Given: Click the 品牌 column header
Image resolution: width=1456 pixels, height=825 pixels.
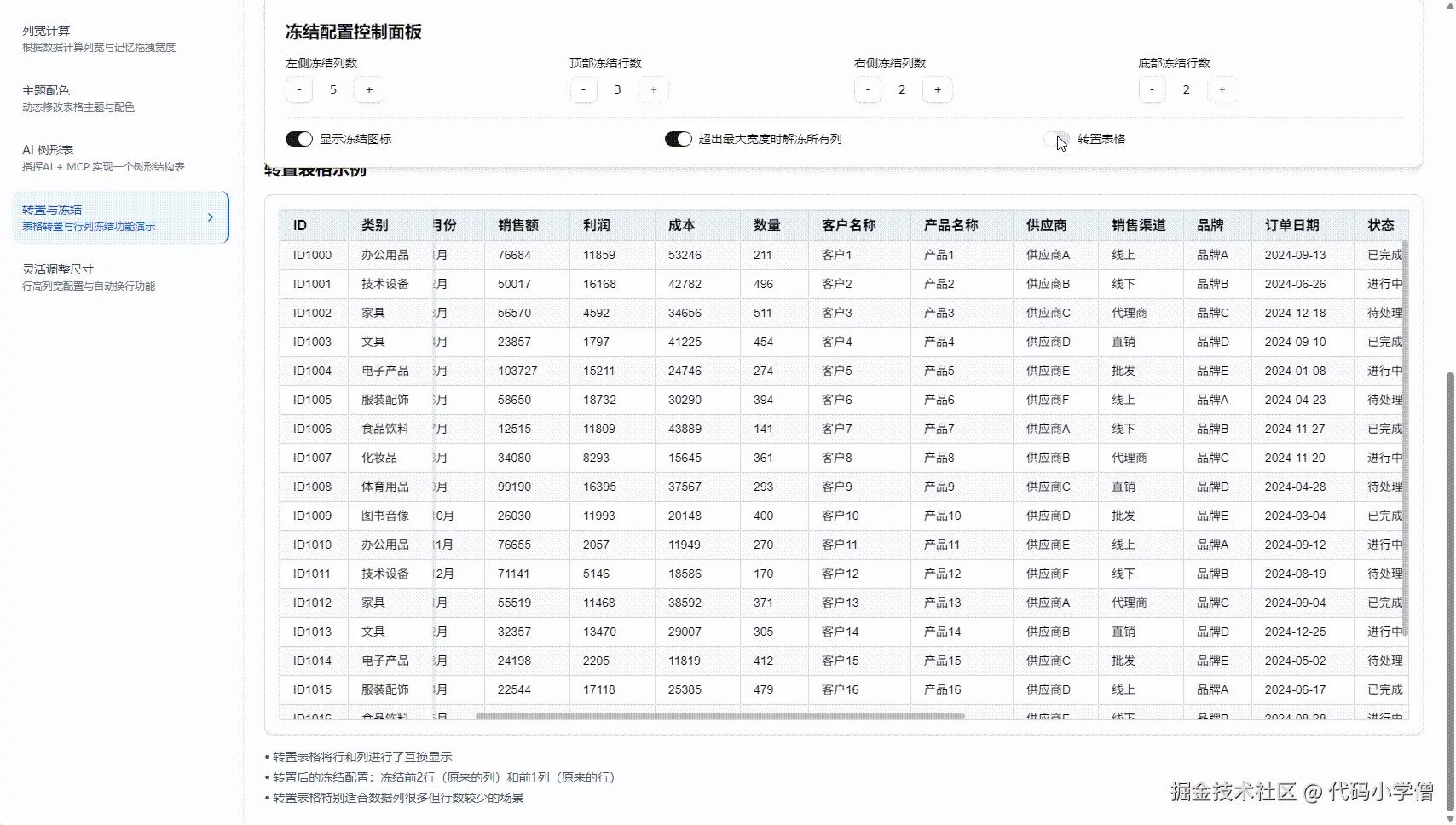Looking at the screenshot, I should (1217, 225).
